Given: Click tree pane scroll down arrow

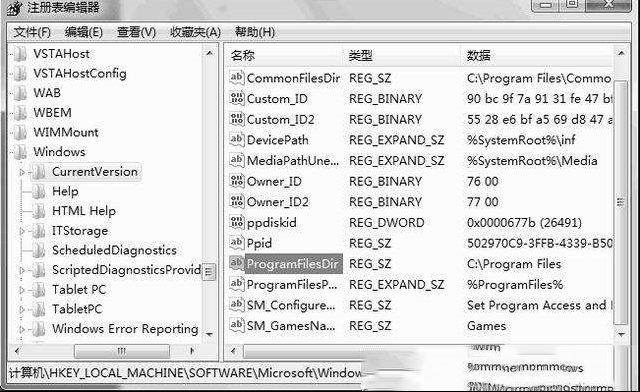Looking at the screenshot, I should [209, 334].
